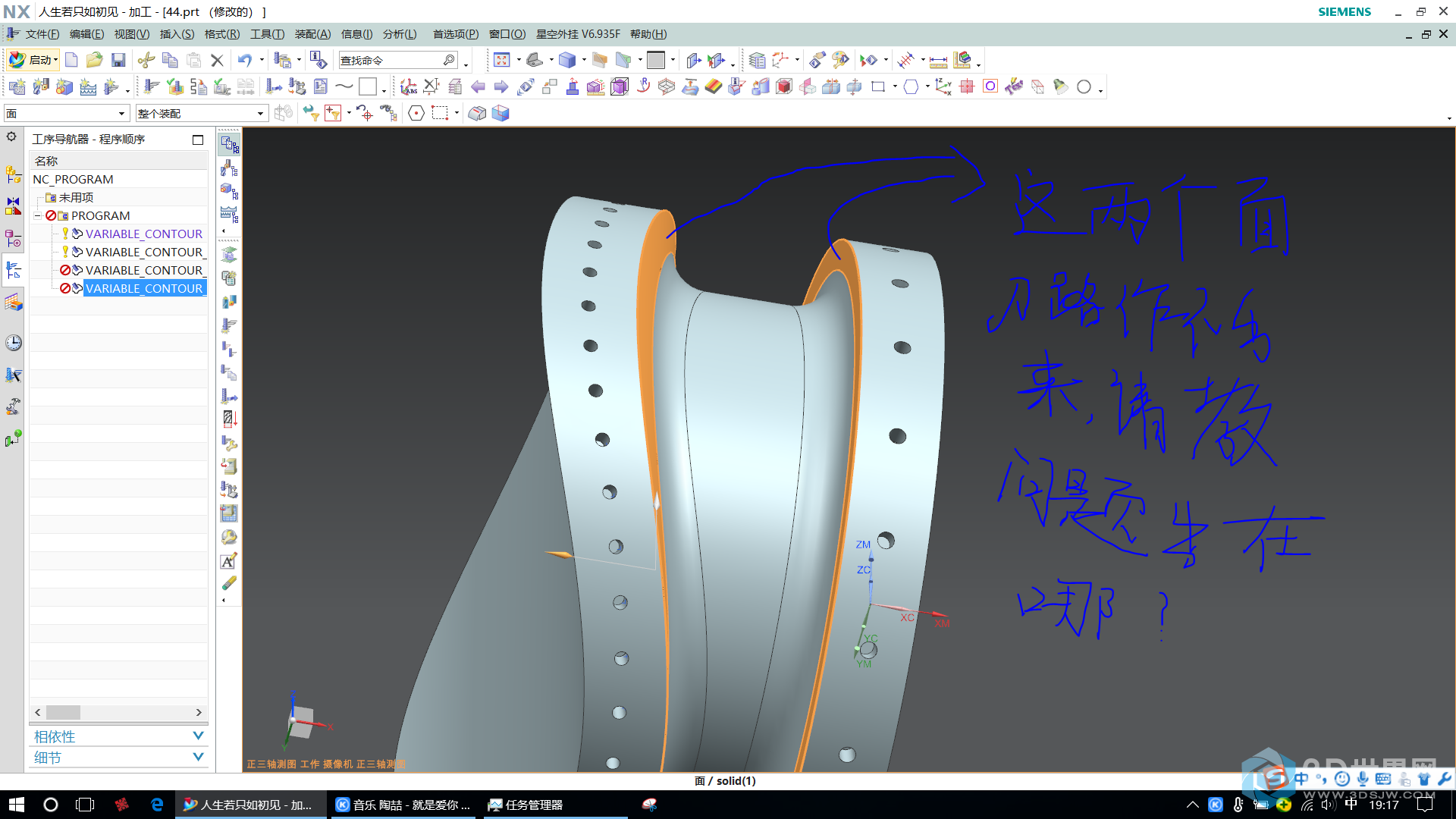Create a new file with the New icon

tap(71, 60)
